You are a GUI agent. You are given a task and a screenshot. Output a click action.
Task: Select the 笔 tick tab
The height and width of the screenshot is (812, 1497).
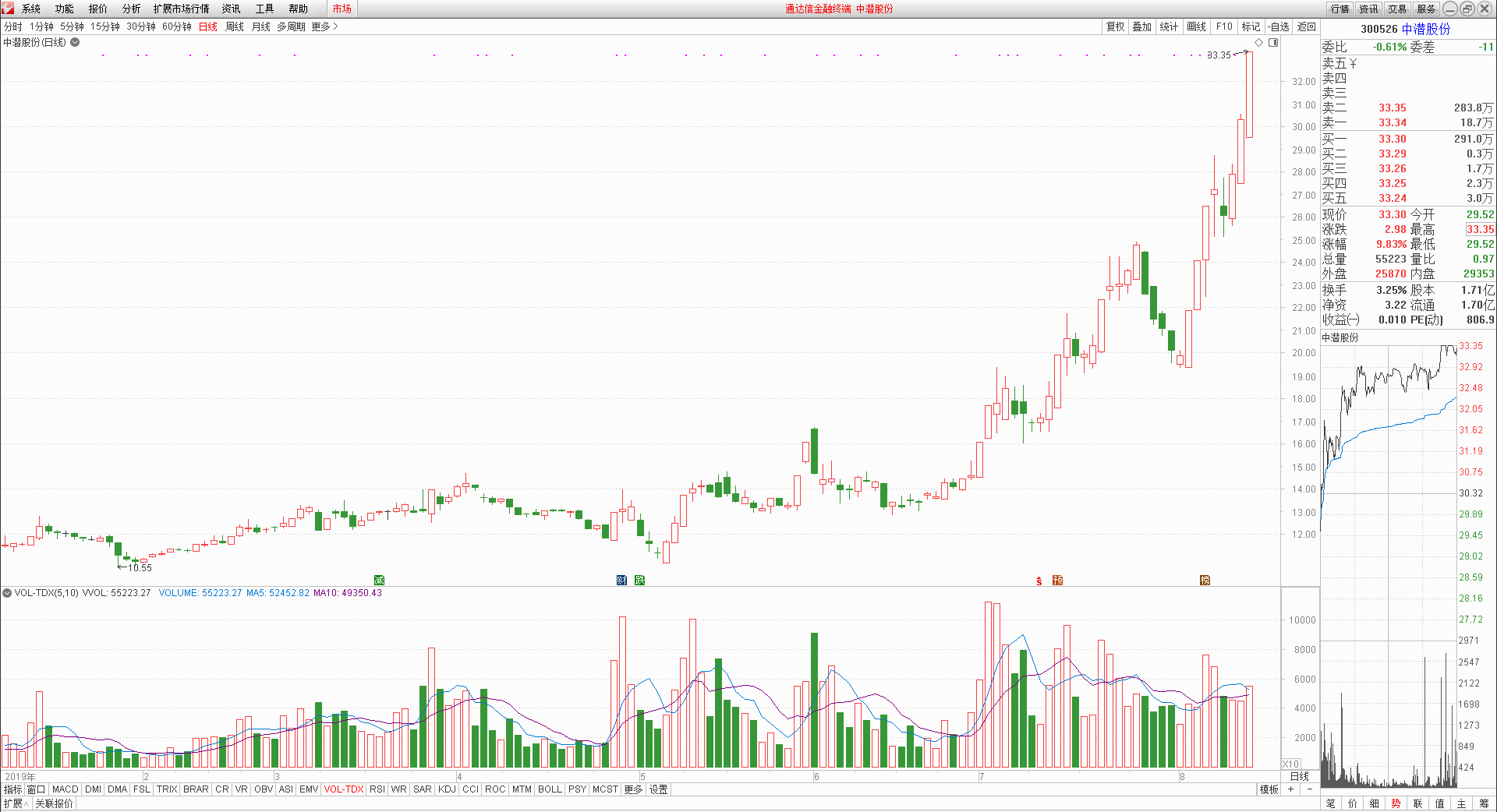click(1331, 803)
